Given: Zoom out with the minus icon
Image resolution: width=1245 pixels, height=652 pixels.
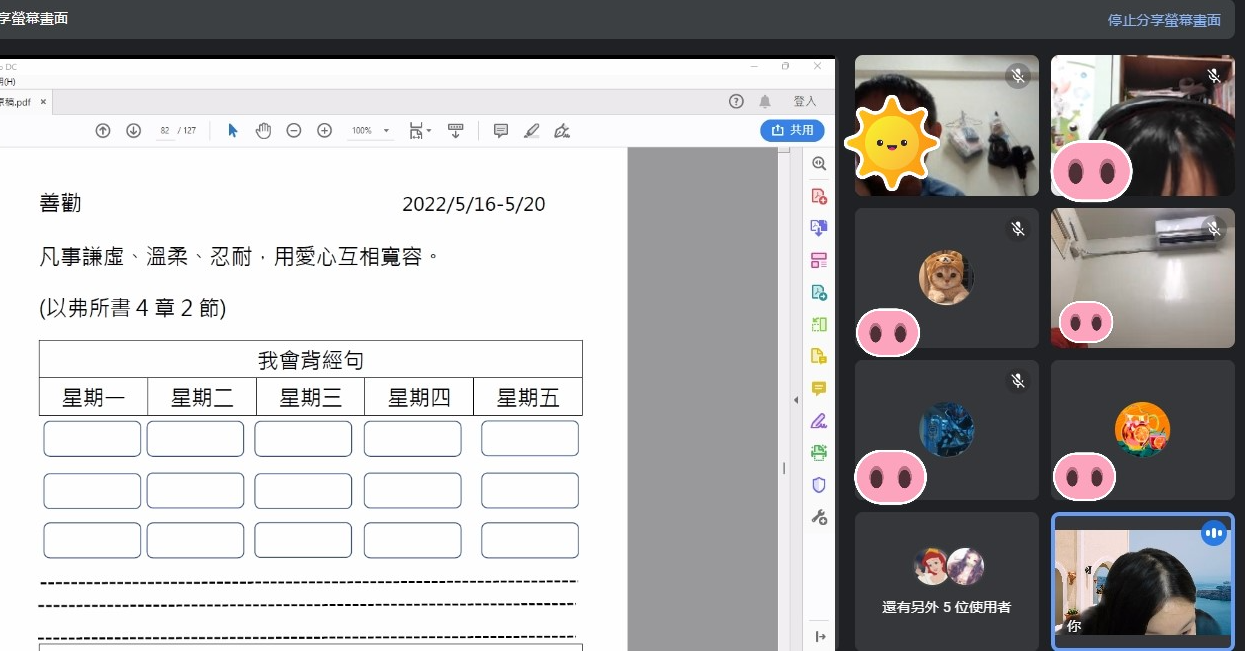Looking at the screenshot, I should point(294,131).
